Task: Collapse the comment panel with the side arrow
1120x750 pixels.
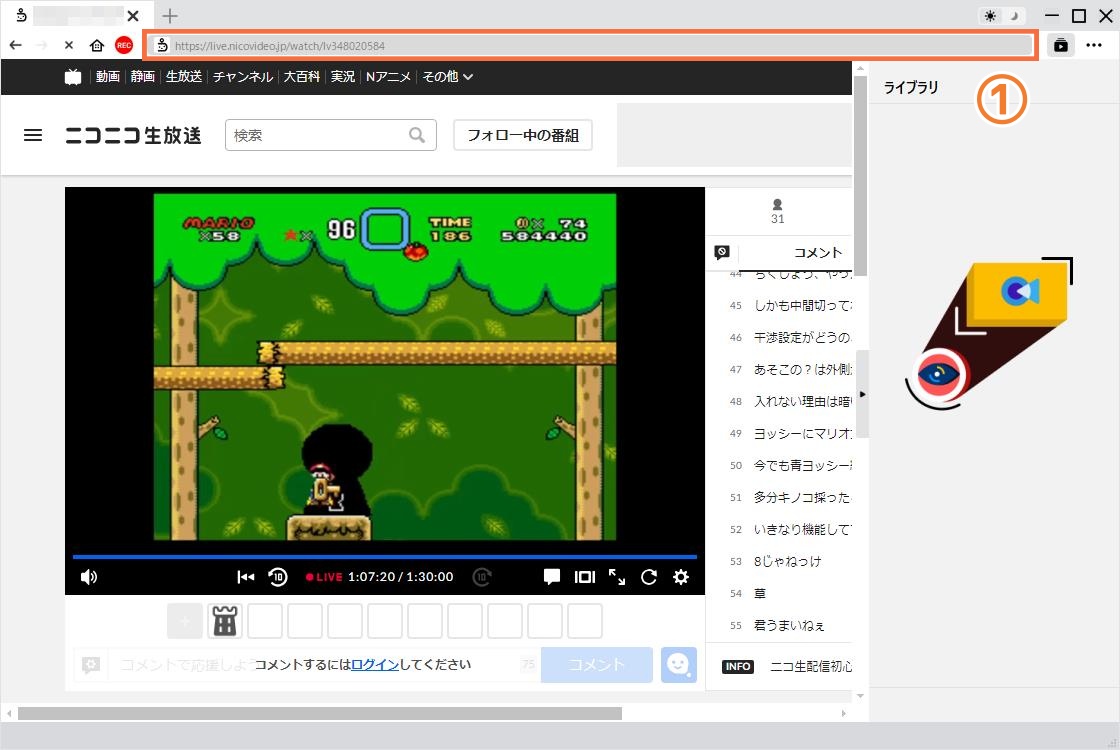Action: pyautogui.click(x=862, y=394)
